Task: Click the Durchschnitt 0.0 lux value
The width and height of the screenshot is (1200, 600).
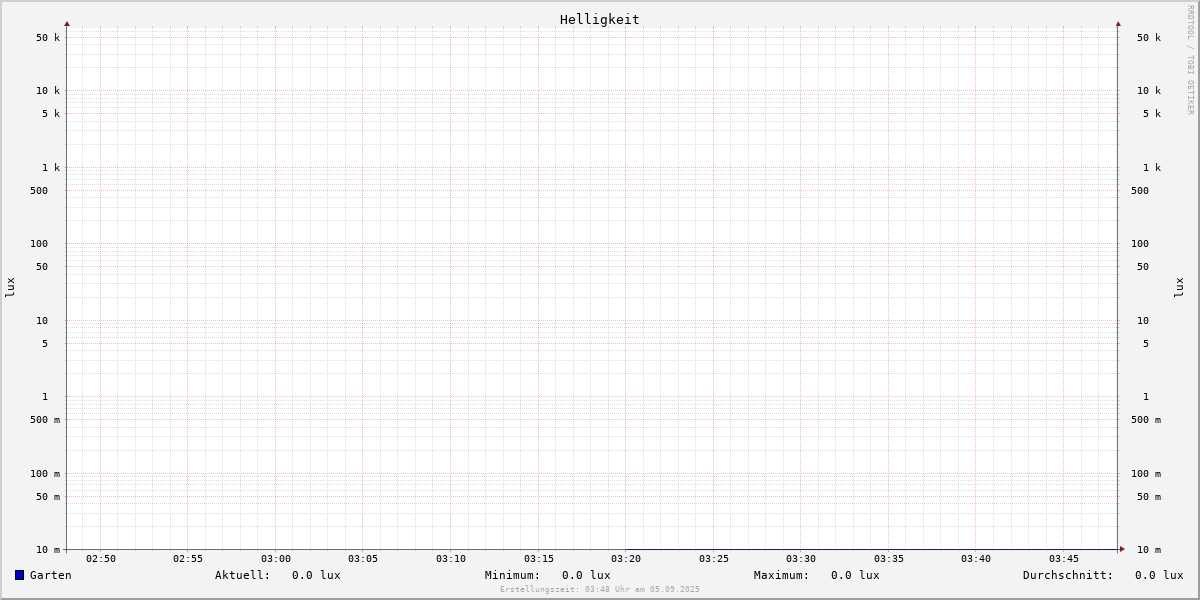Action: pyautogui.click(x=1159, y=575)
